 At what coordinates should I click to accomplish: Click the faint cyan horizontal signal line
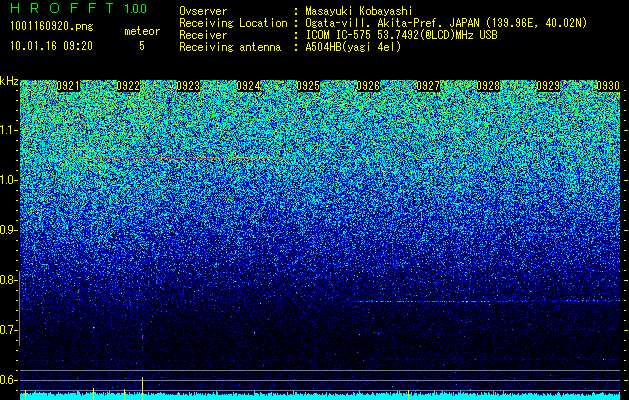(x=487, y=301)
